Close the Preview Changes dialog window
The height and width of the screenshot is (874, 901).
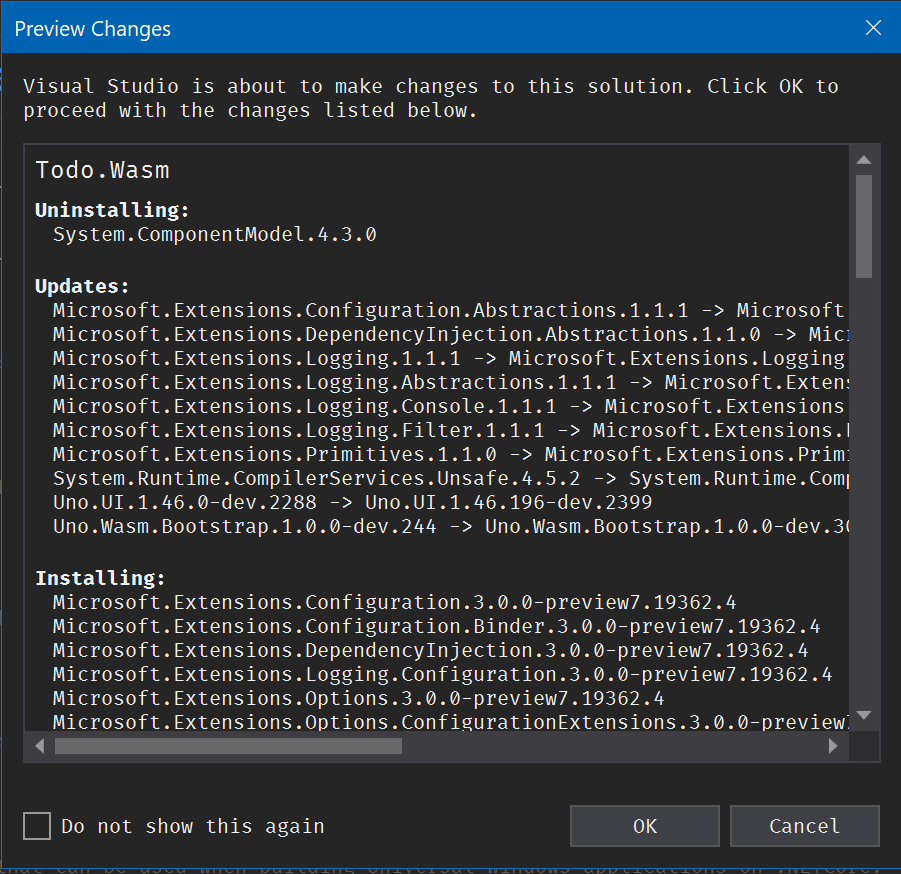[873, 27]
